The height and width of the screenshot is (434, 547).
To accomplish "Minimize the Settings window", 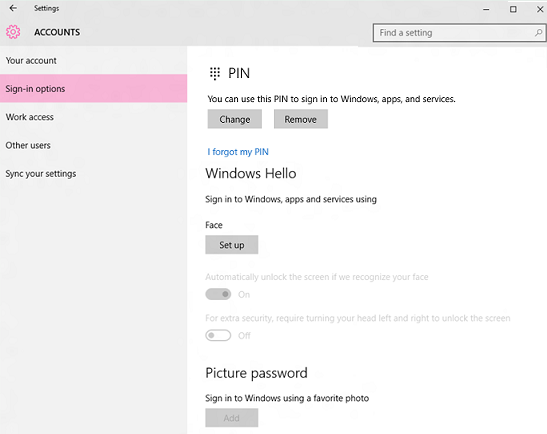I will pyautogui.click(x=486, y=9).
